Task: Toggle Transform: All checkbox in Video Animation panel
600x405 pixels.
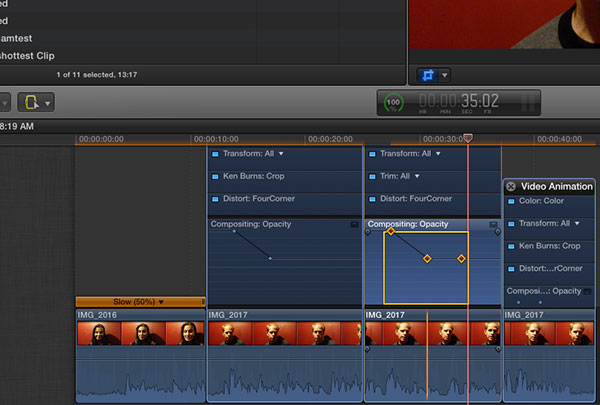Action: 511,224
